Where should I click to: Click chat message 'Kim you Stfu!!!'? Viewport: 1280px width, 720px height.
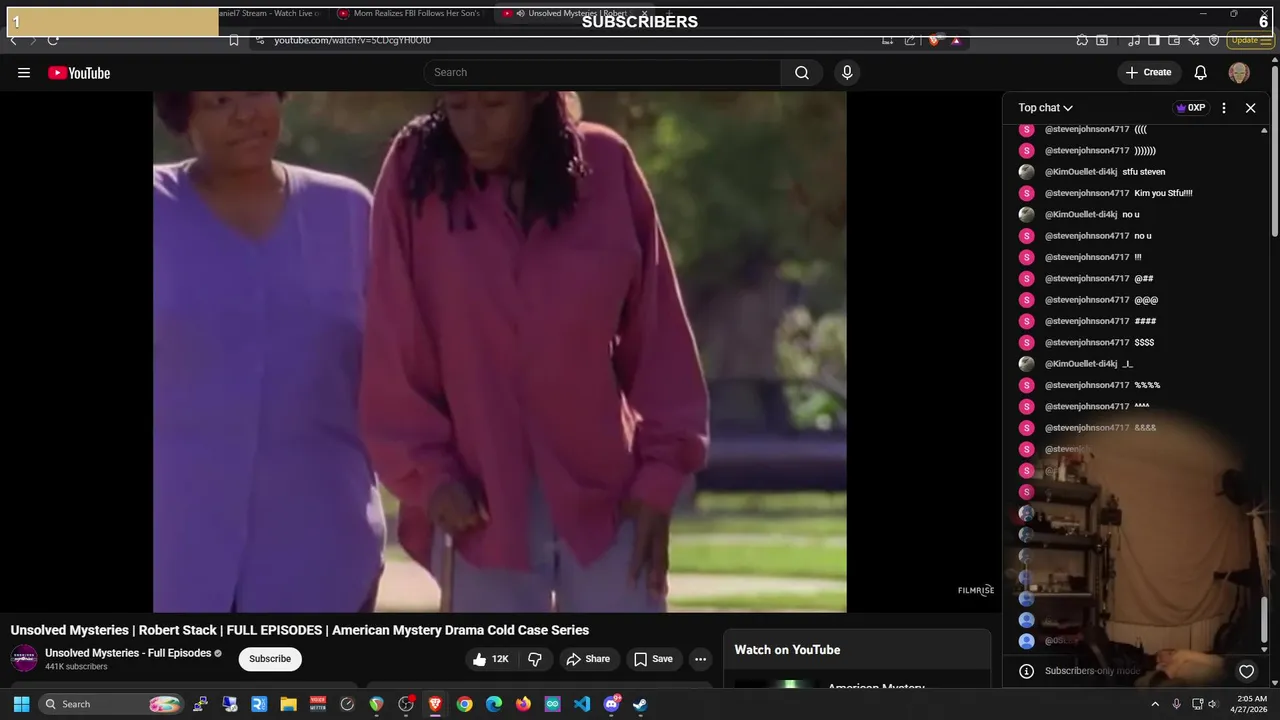1163,193
